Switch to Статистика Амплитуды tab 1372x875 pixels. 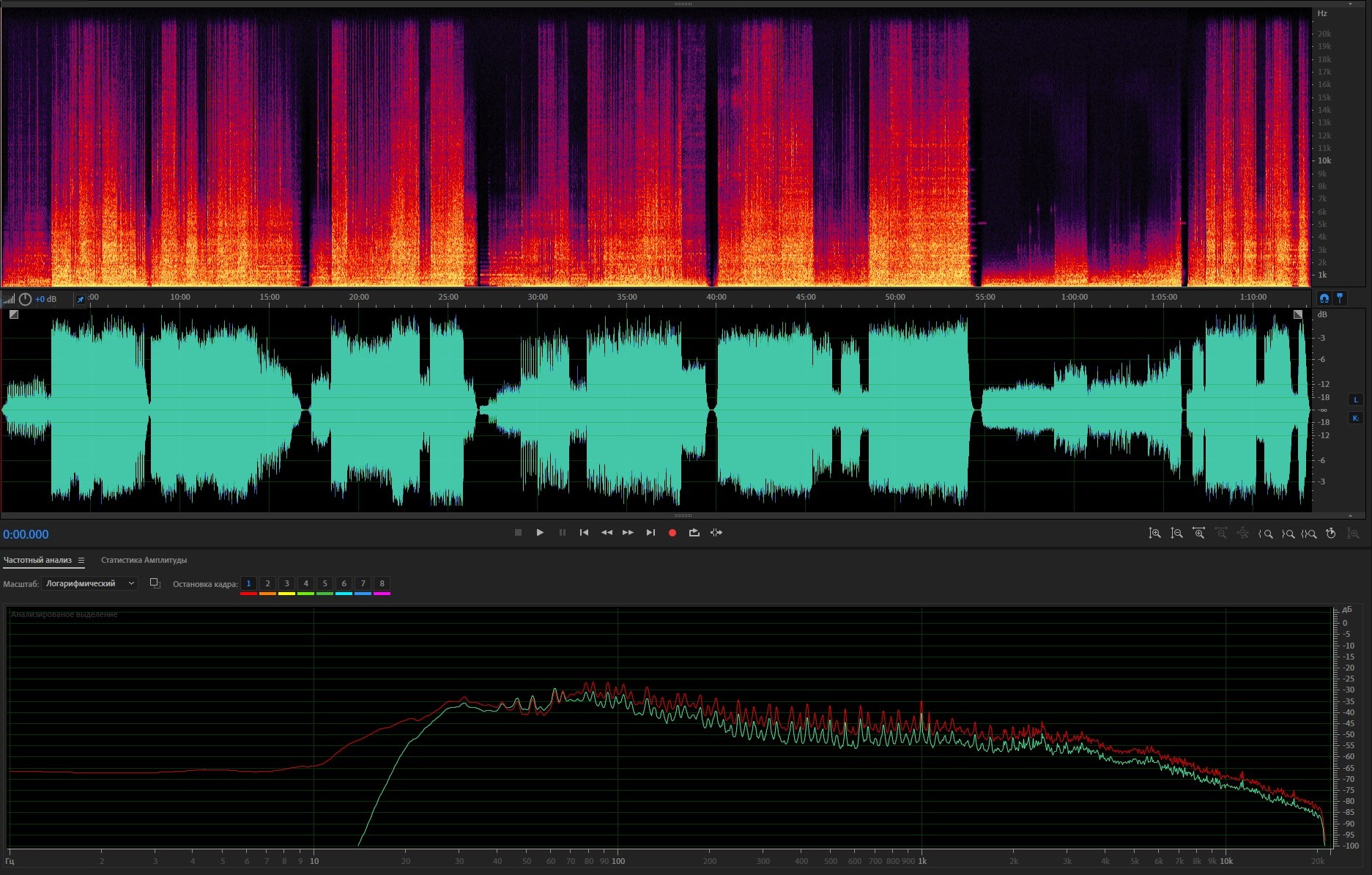(144, 561)
